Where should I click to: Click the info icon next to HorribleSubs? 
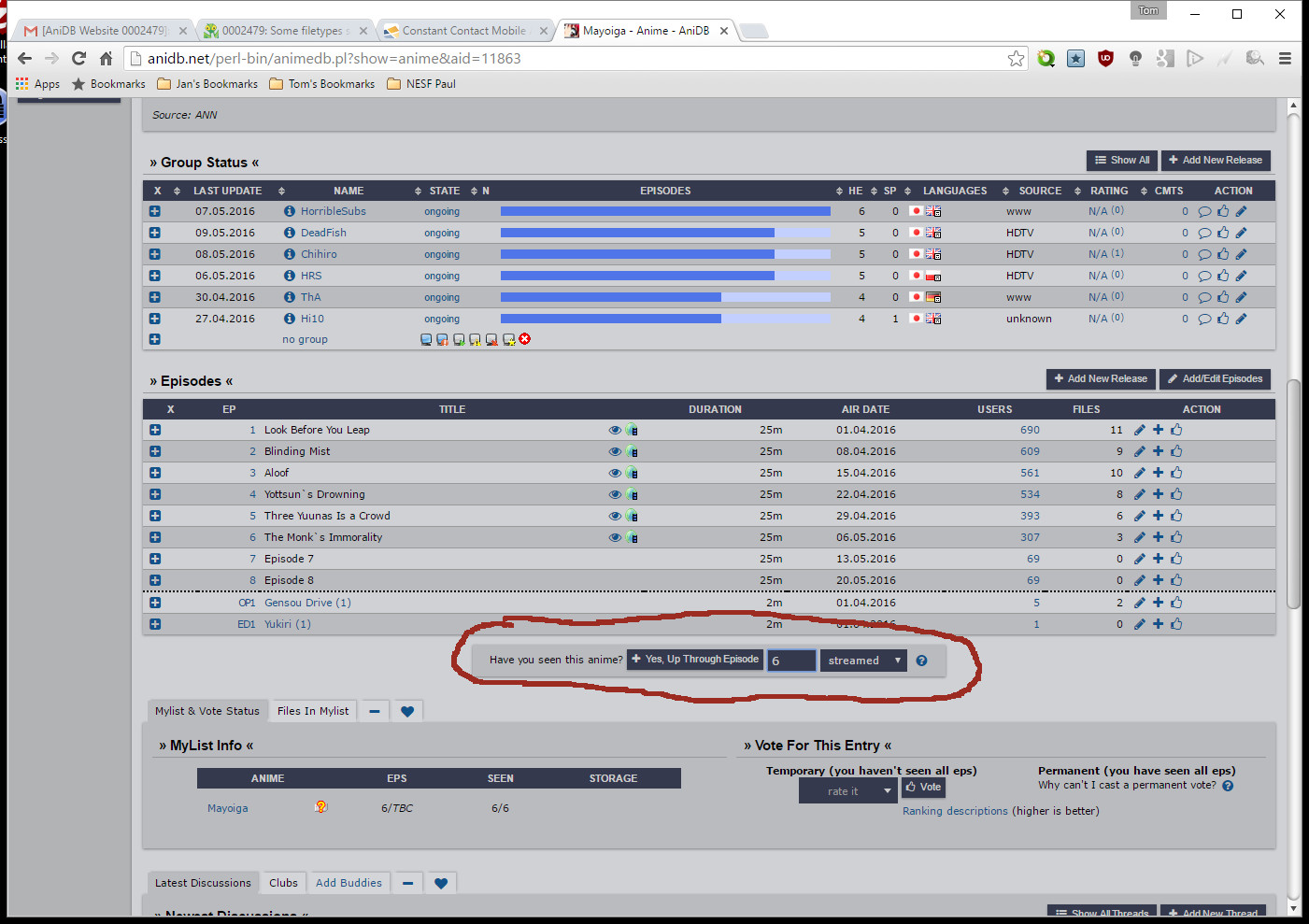(290, 211)
